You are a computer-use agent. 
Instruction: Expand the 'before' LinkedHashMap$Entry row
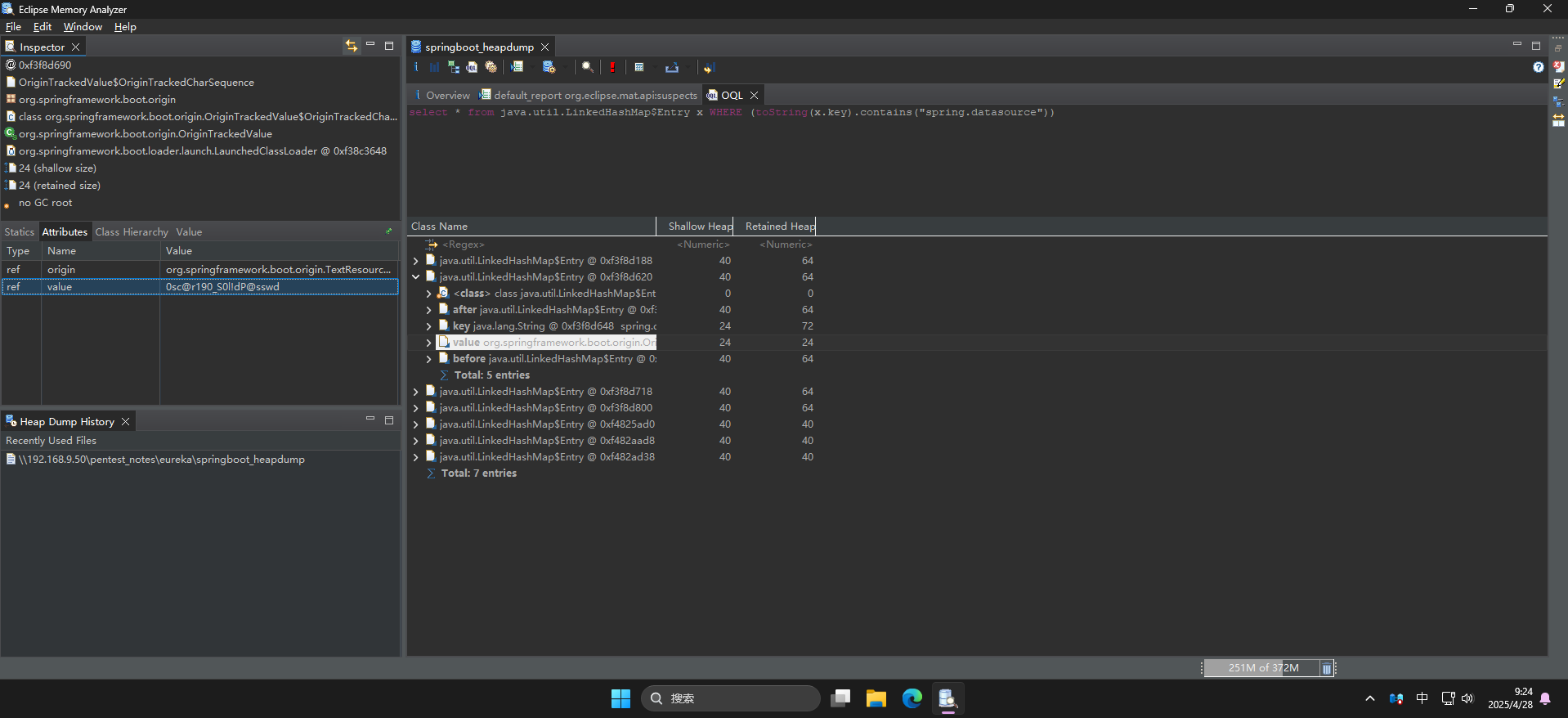click(428, 359)
